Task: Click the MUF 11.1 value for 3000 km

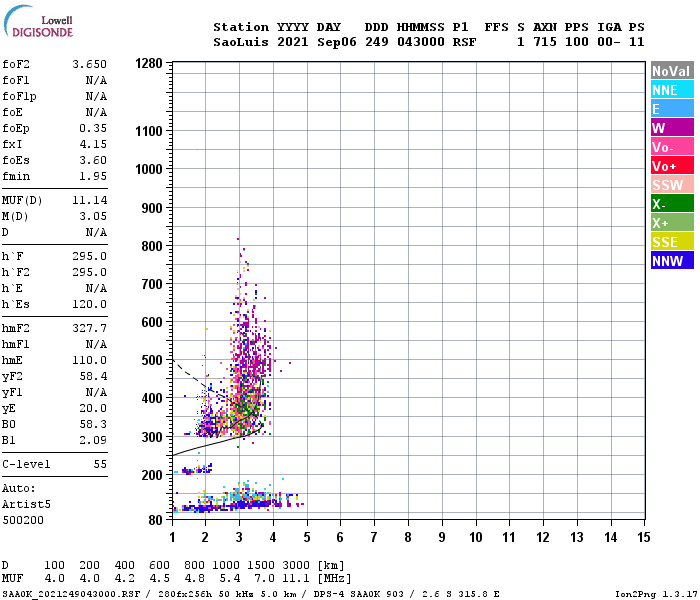Action: pos(296,579)
